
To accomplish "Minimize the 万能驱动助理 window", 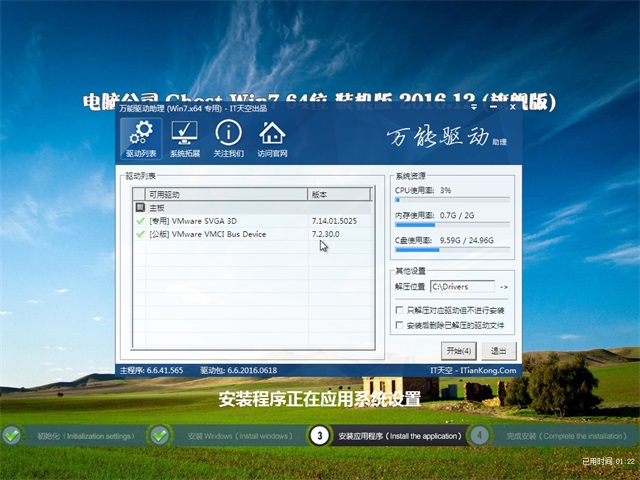I will [493, 107].
